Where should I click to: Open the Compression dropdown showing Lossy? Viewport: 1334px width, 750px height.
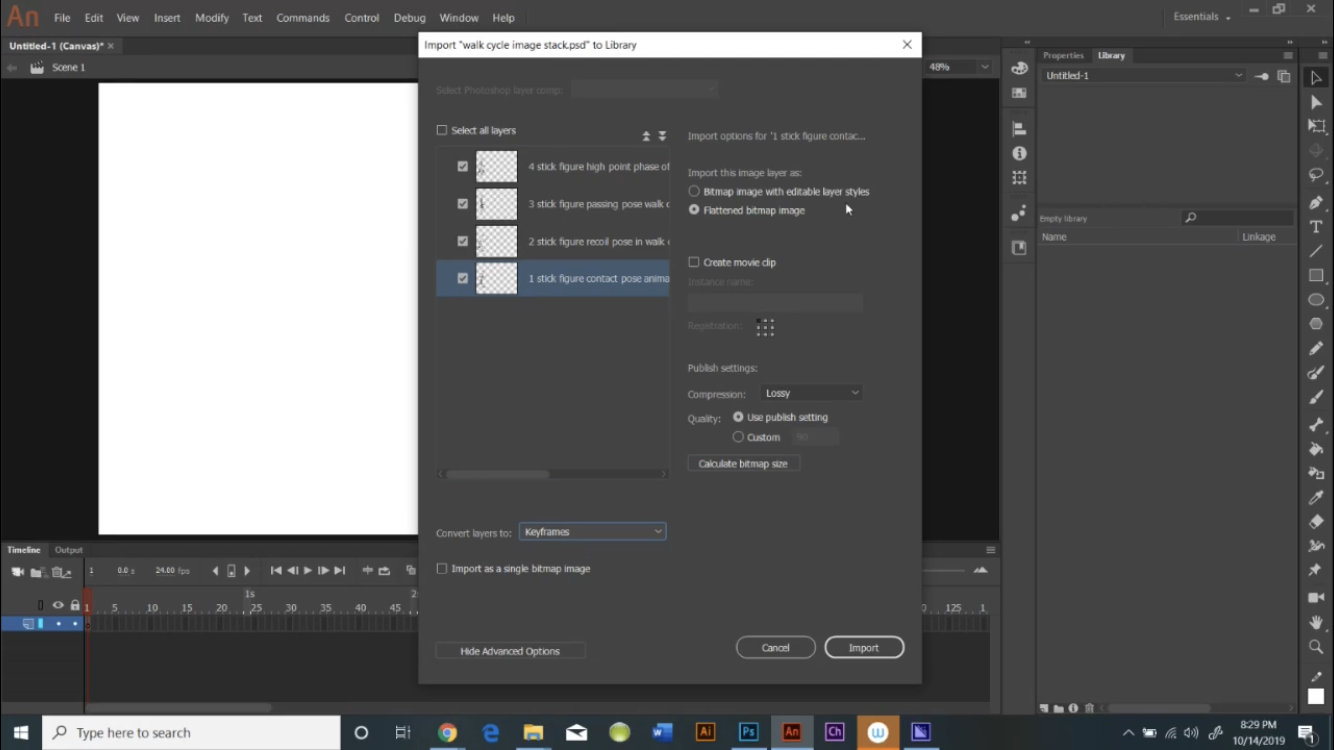tap(811, 392)
